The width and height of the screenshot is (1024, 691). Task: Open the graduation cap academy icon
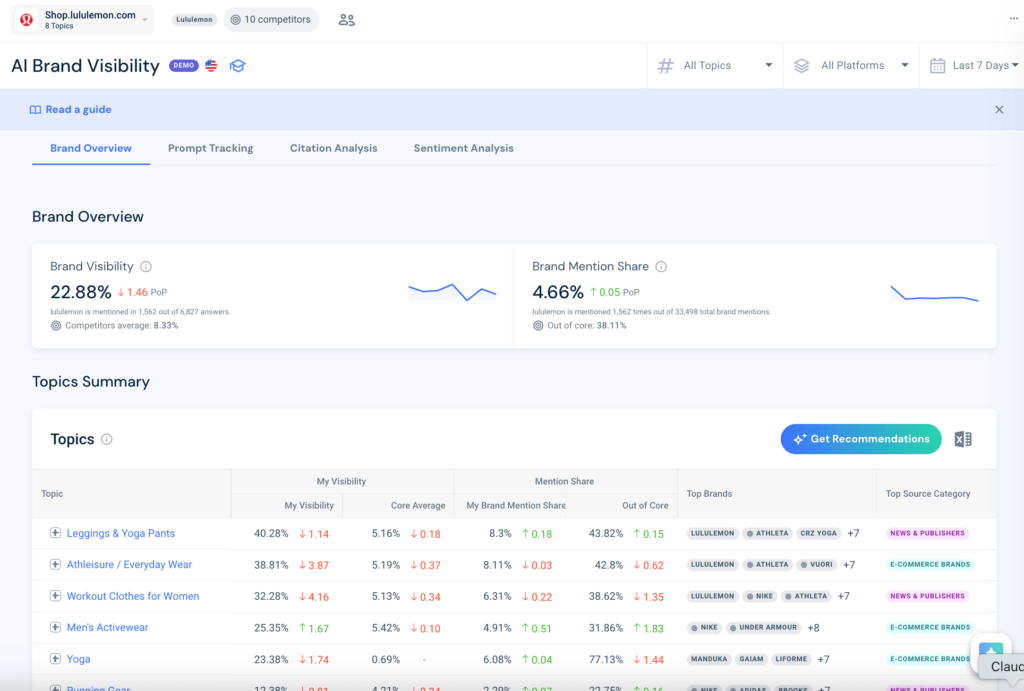point(237,66)
